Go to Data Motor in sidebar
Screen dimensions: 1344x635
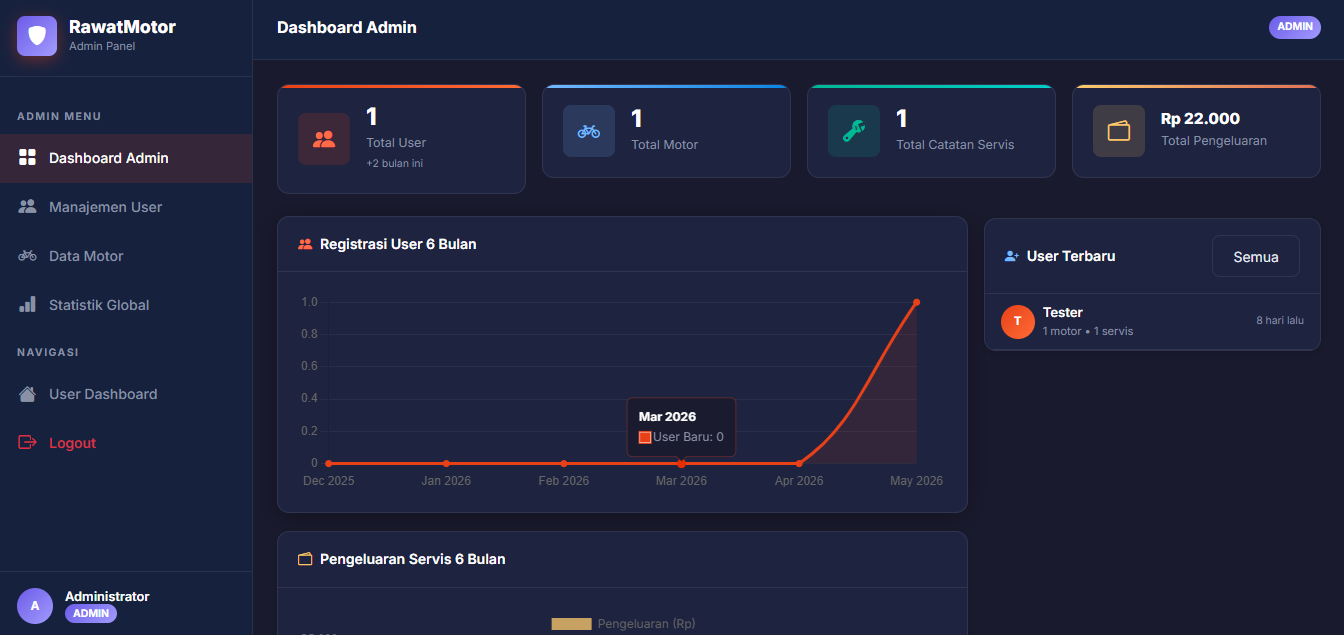126,256
